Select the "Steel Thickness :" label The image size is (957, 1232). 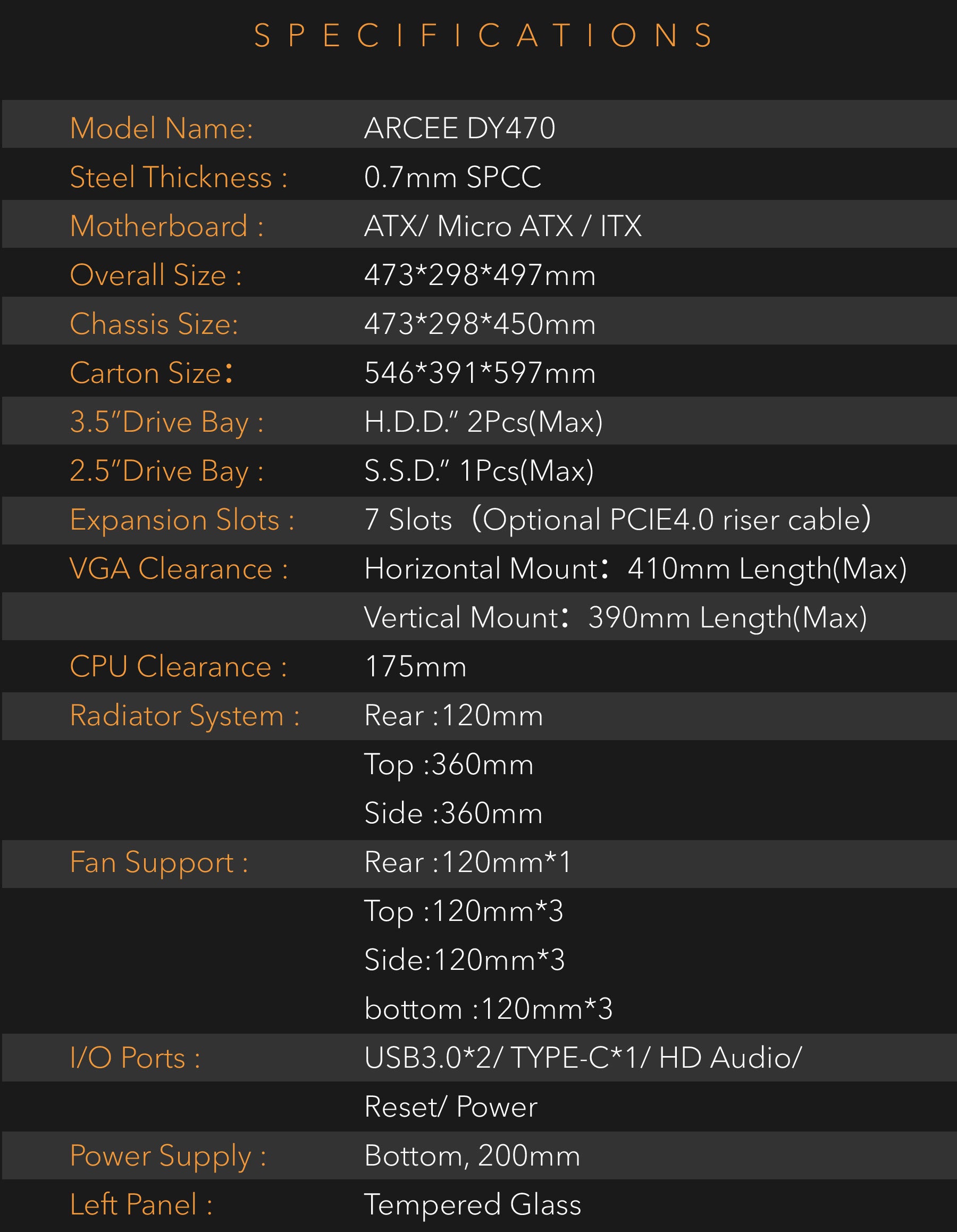click(x=179, y=177)
